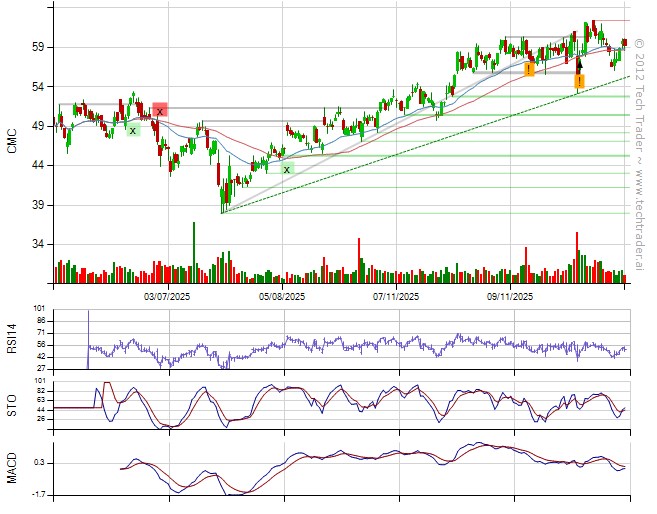Screen dimensions: 657x514
Task: Click the MACD indicator label
Action: [12, 468]
